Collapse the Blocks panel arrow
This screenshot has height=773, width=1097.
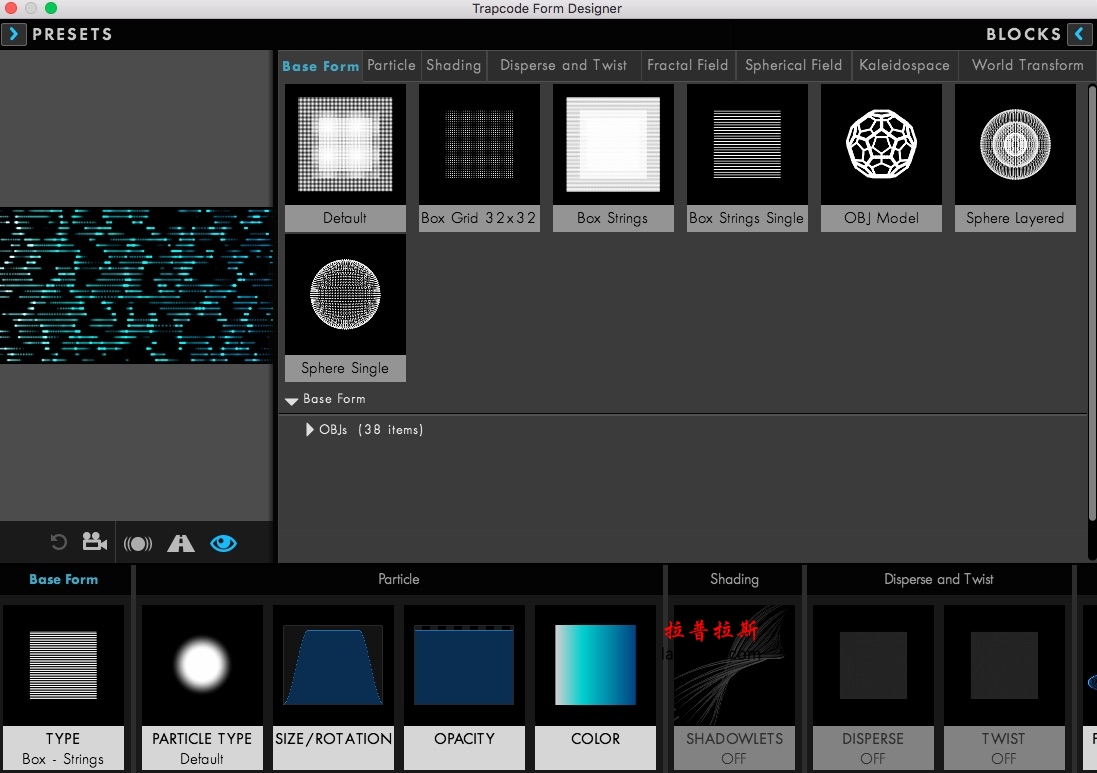coord(1080,34)
